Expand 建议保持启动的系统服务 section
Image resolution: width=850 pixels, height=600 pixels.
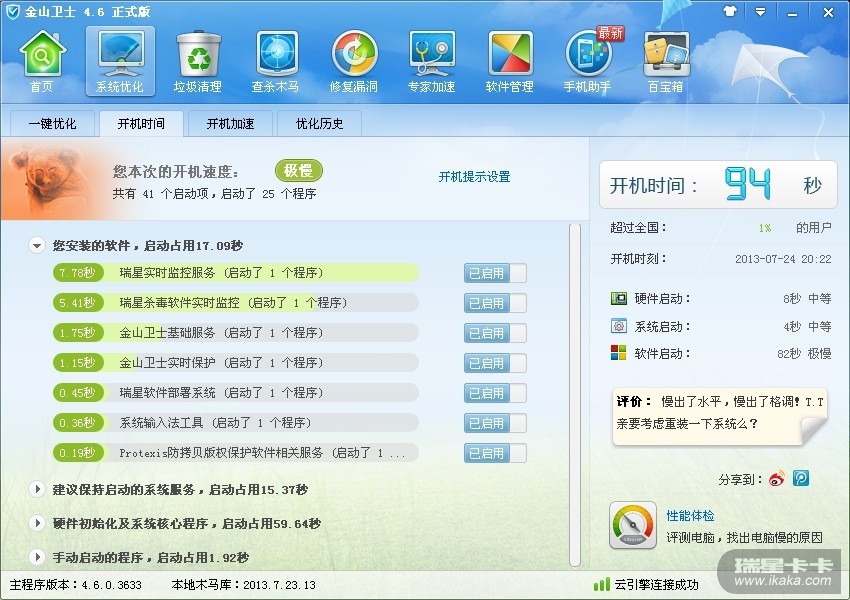(x=37, y=489)
